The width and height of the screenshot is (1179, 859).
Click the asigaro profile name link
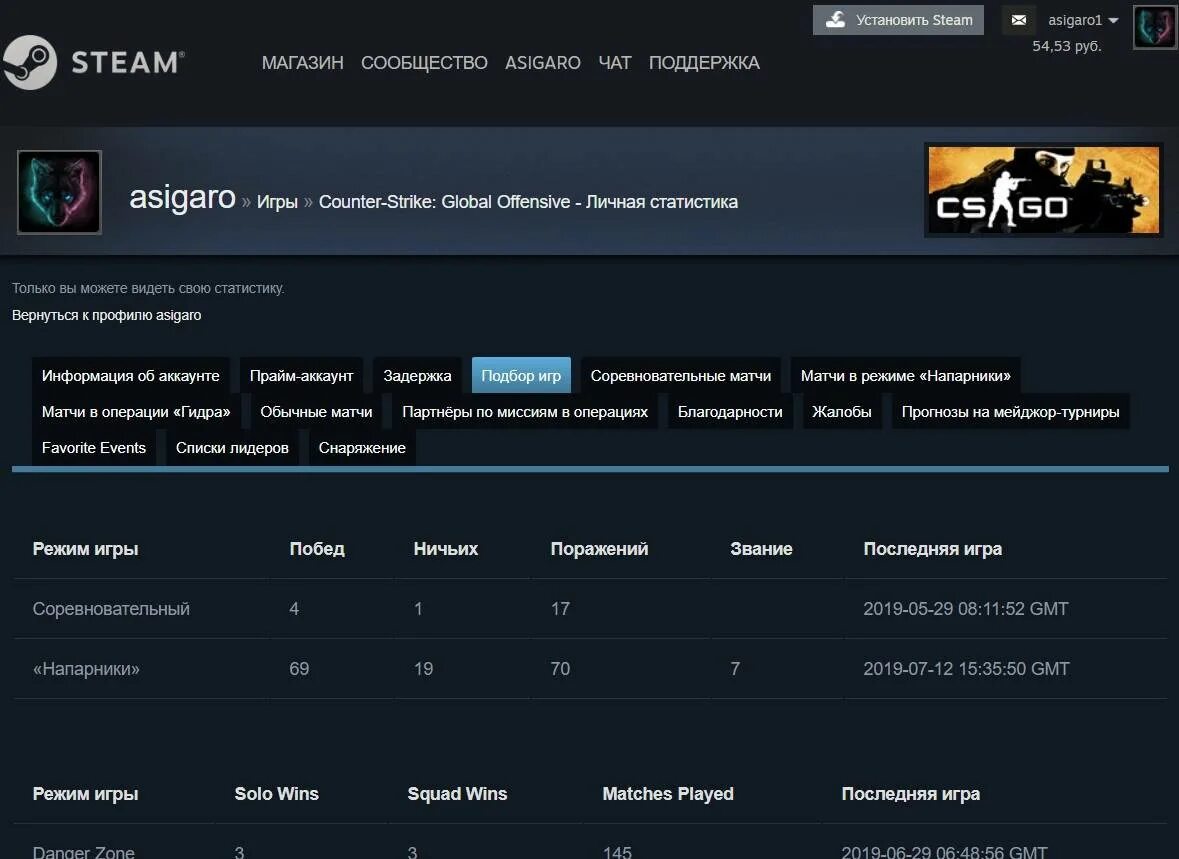[x=183, y=197]
